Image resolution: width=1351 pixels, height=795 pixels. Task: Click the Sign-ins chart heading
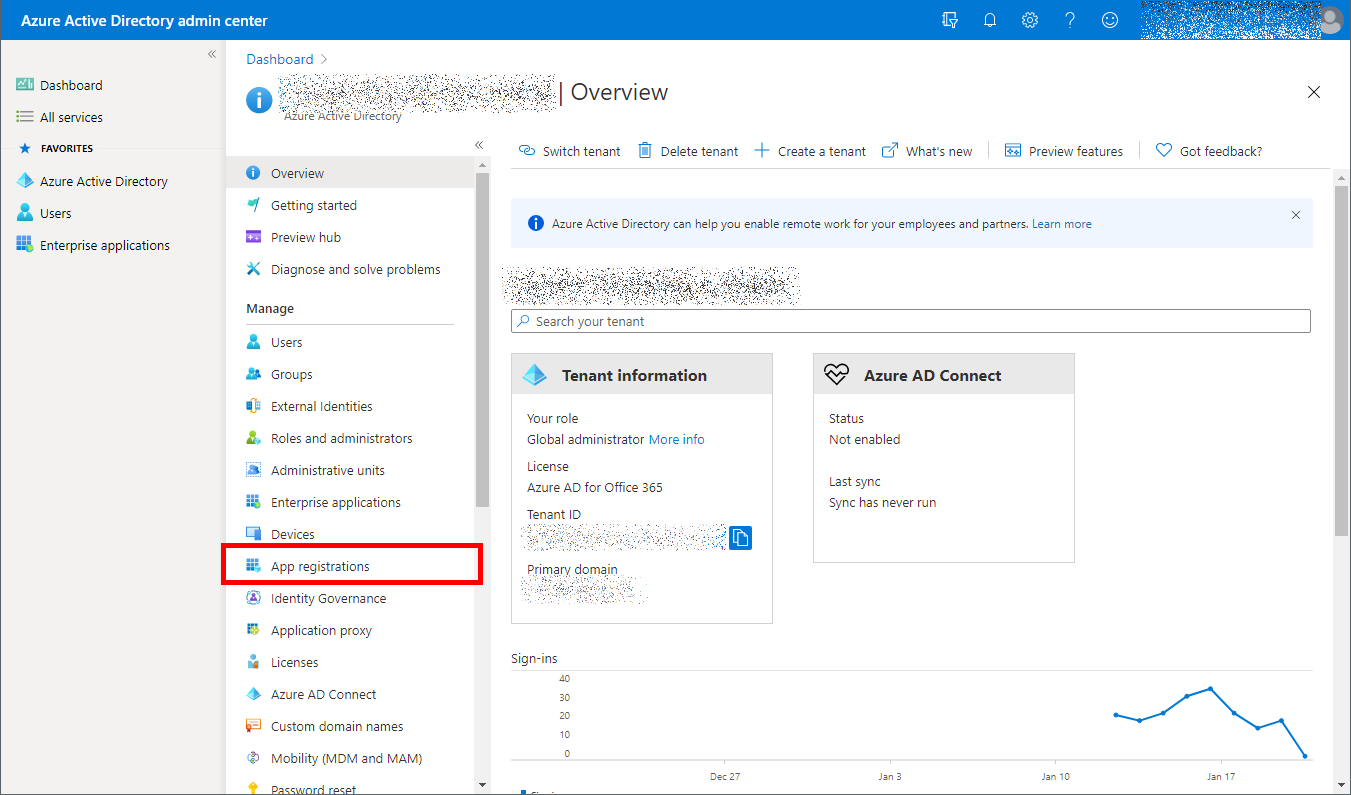(534, 658)
